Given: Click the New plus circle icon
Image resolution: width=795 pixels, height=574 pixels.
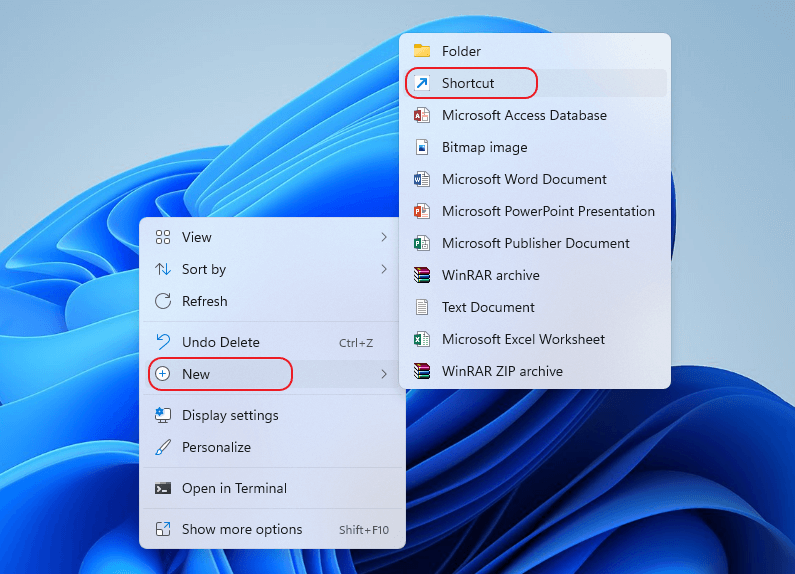Looking at the screenshot, I should [163, 374].
